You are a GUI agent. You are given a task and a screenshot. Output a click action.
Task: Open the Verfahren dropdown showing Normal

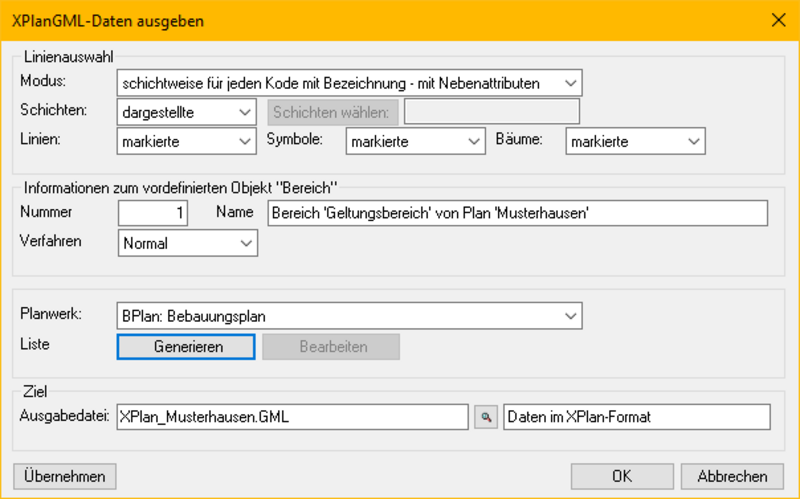click(188, 243)
